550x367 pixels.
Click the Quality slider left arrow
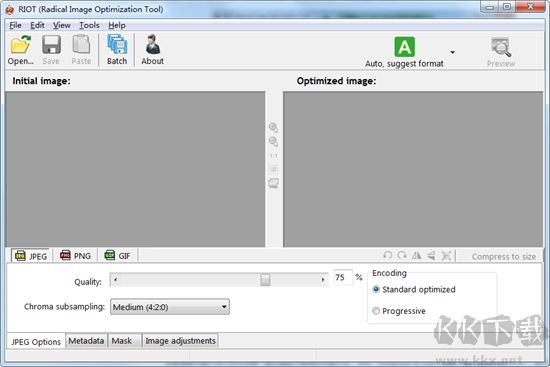tap(115, 280)
